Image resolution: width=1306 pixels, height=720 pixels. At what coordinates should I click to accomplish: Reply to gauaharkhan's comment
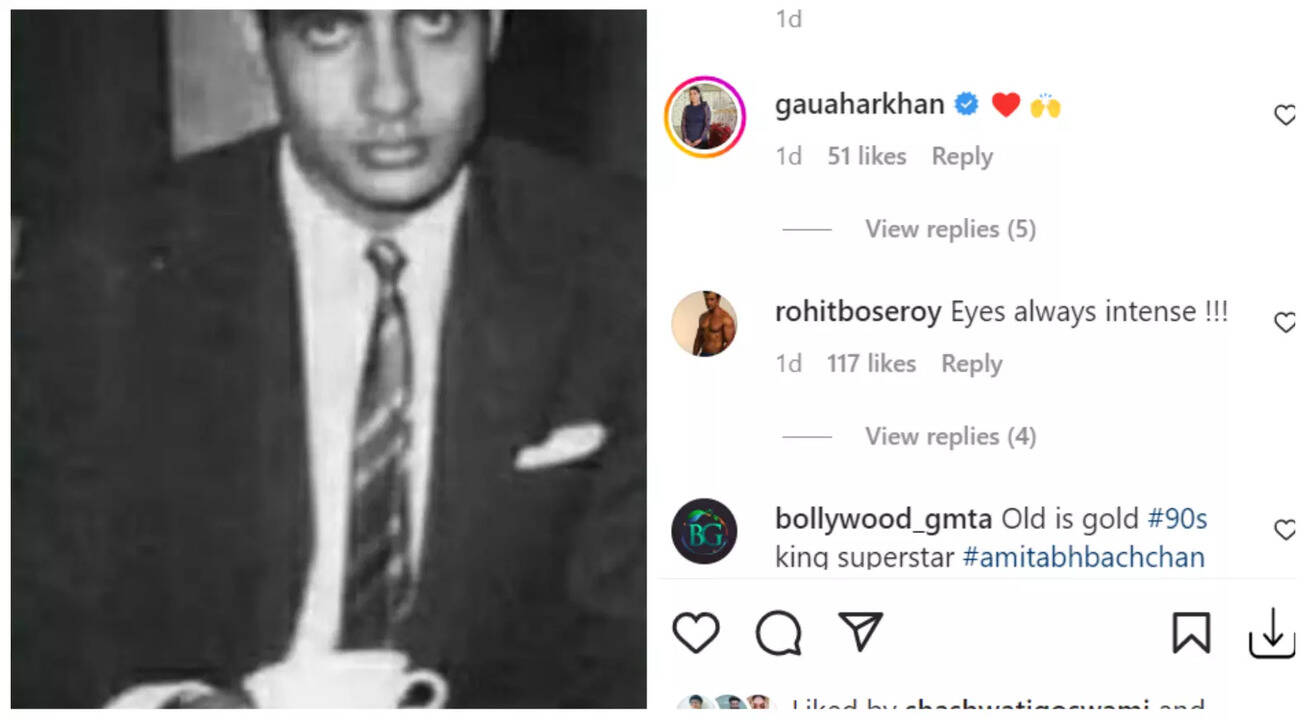click(962, 157)
